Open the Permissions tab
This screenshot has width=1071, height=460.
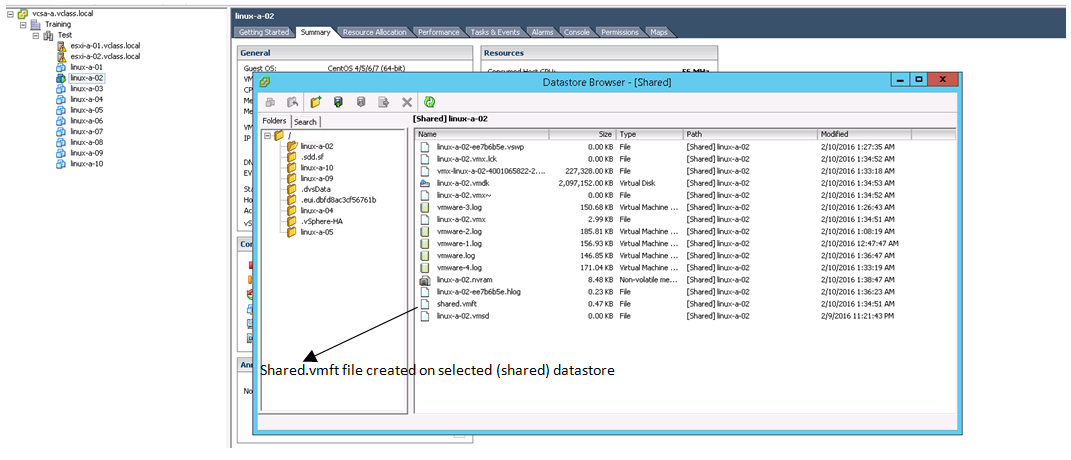click(x=620, y=32)
